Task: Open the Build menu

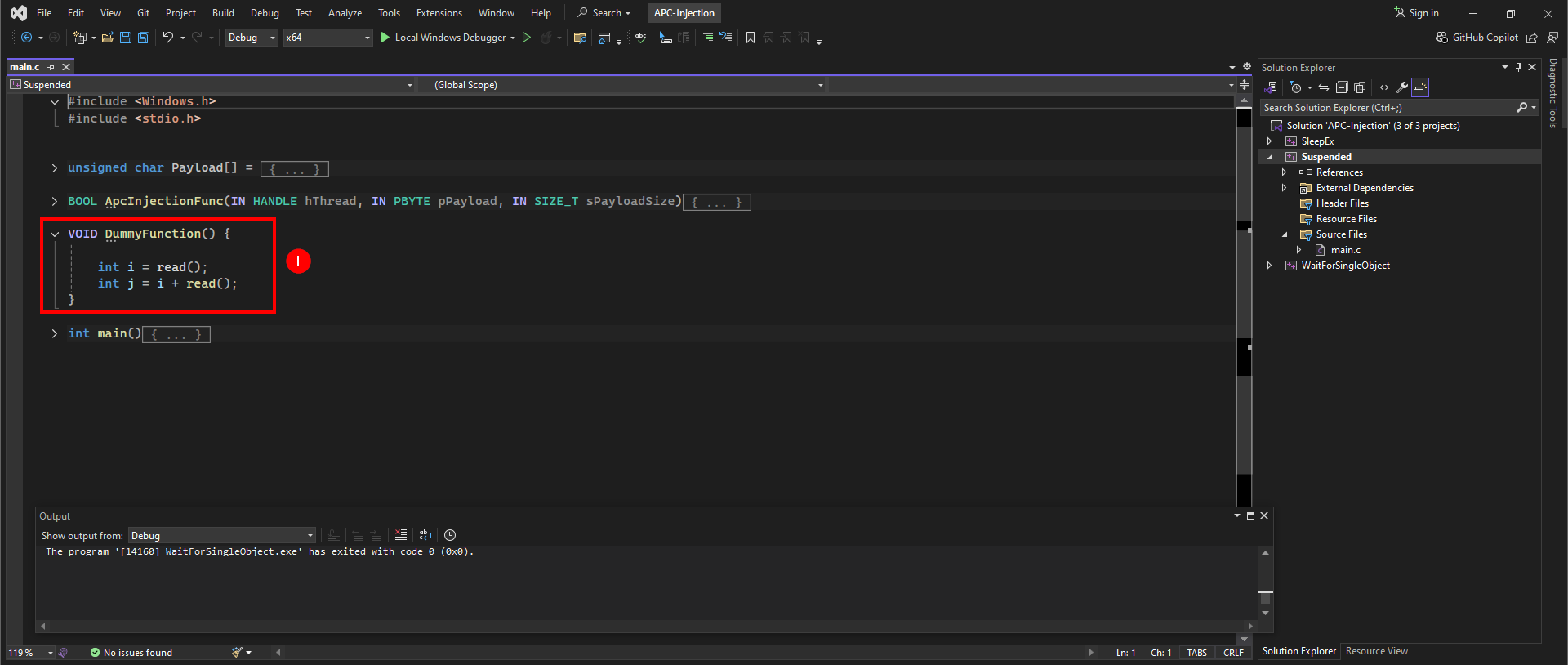Action: [223, 13]
